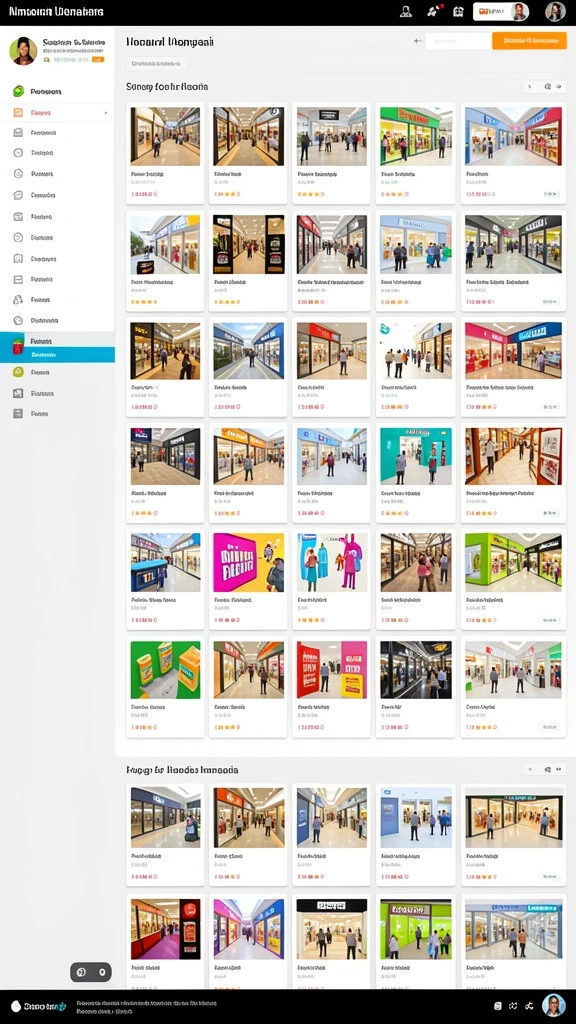Image resolution: width=576 pixels, height=1024 pixels.
Task: Open the green thumbnail with yellow boxes
Action: [165, 669]
